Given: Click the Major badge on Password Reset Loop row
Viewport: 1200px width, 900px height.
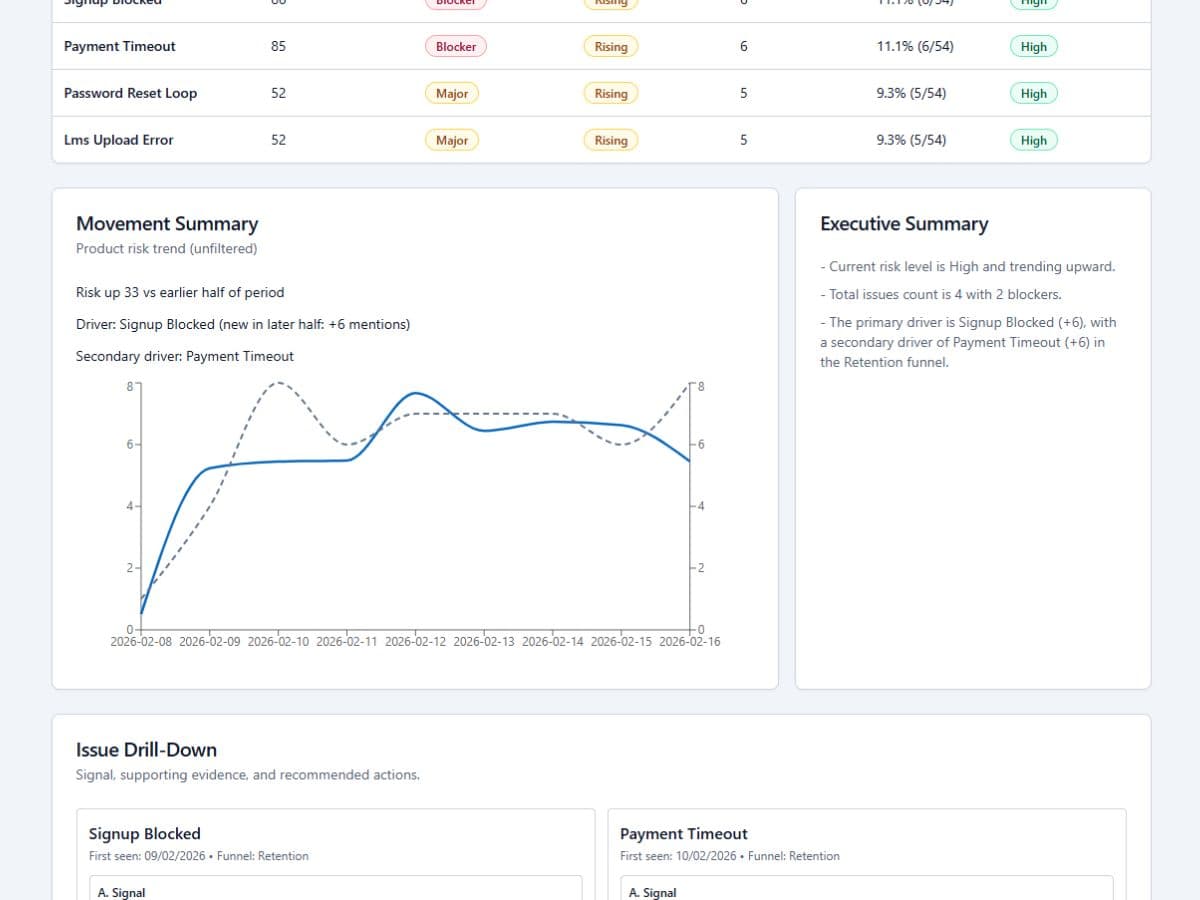Looking at the screenshot, I should click(x=452, y=93).
